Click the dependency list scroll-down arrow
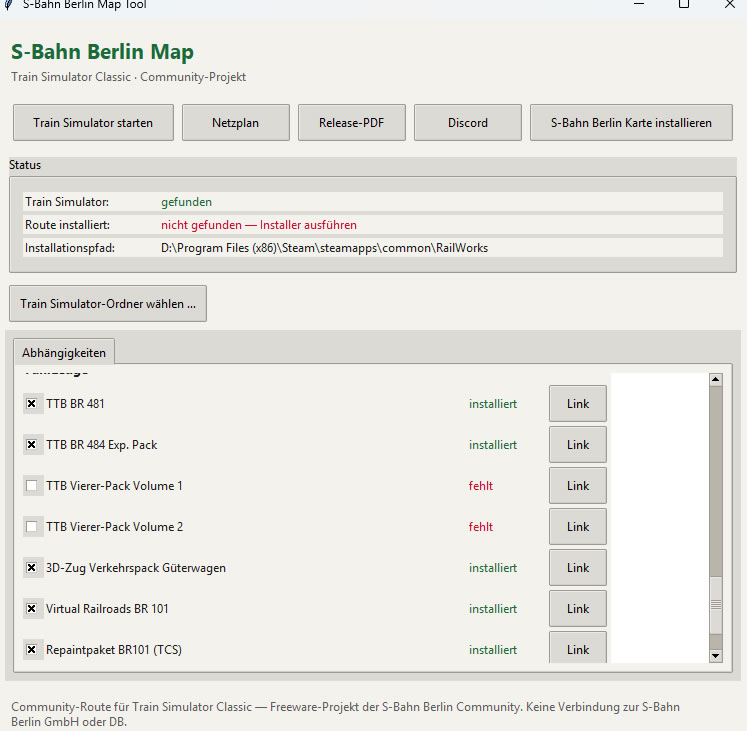Image resolution: width=747 pixels, height=731 pixels. pyautogui.click(x=716, y=656)
